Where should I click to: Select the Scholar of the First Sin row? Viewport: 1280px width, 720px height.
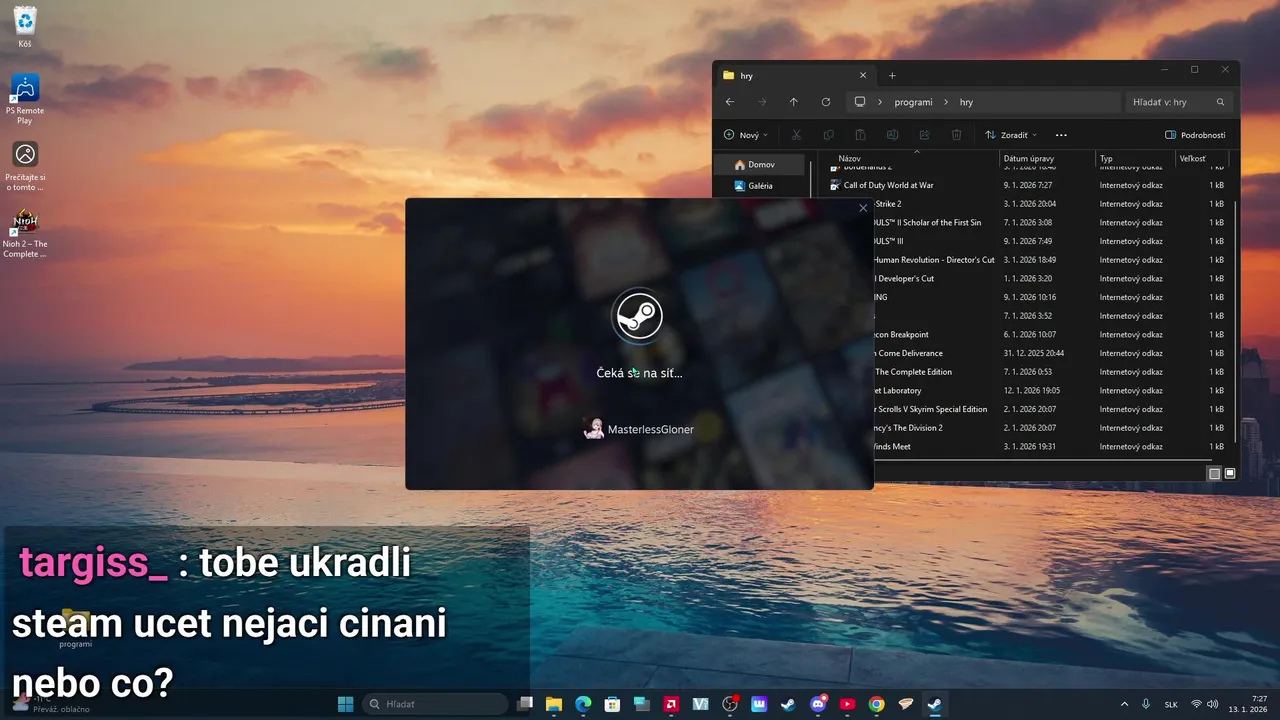coord(1051,223)
